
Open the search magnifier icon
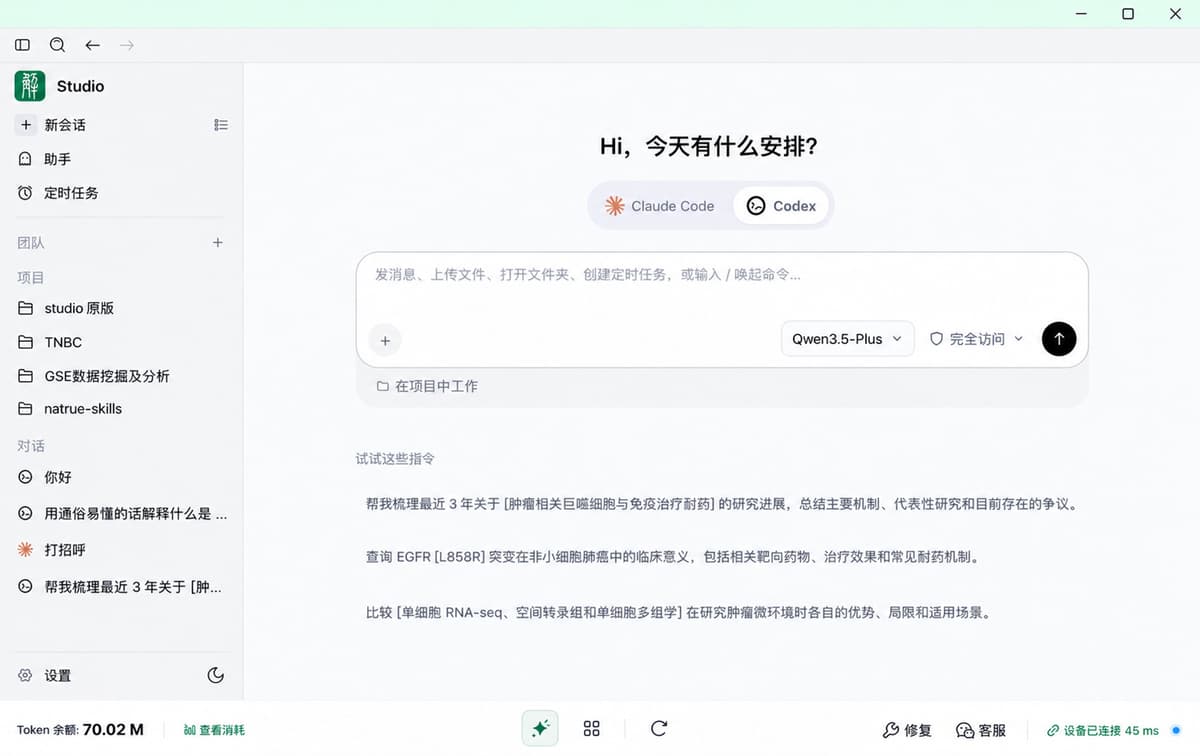point(57,45)
